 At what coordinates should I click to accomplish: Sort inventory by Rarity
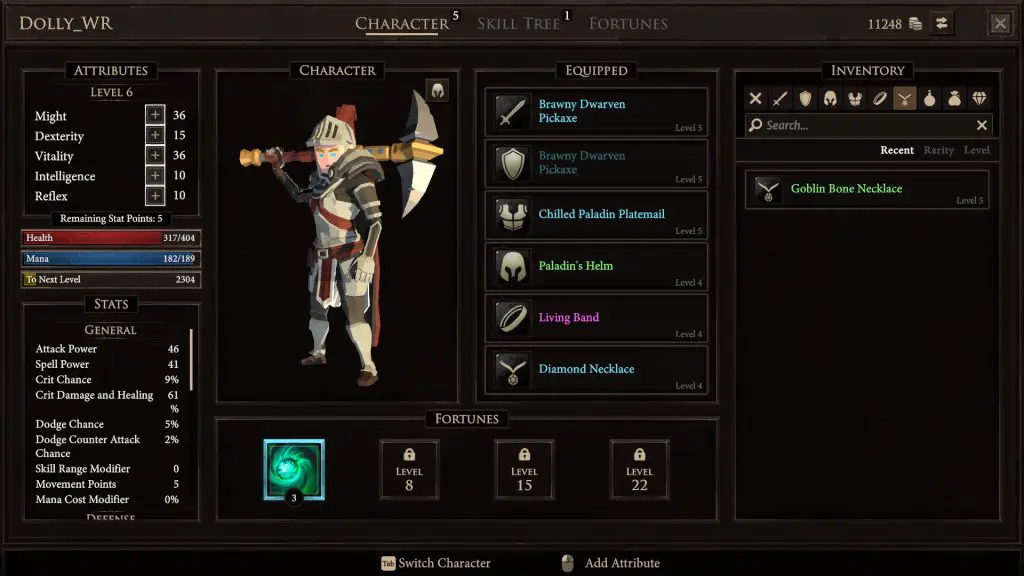click(x=938, y=150)
